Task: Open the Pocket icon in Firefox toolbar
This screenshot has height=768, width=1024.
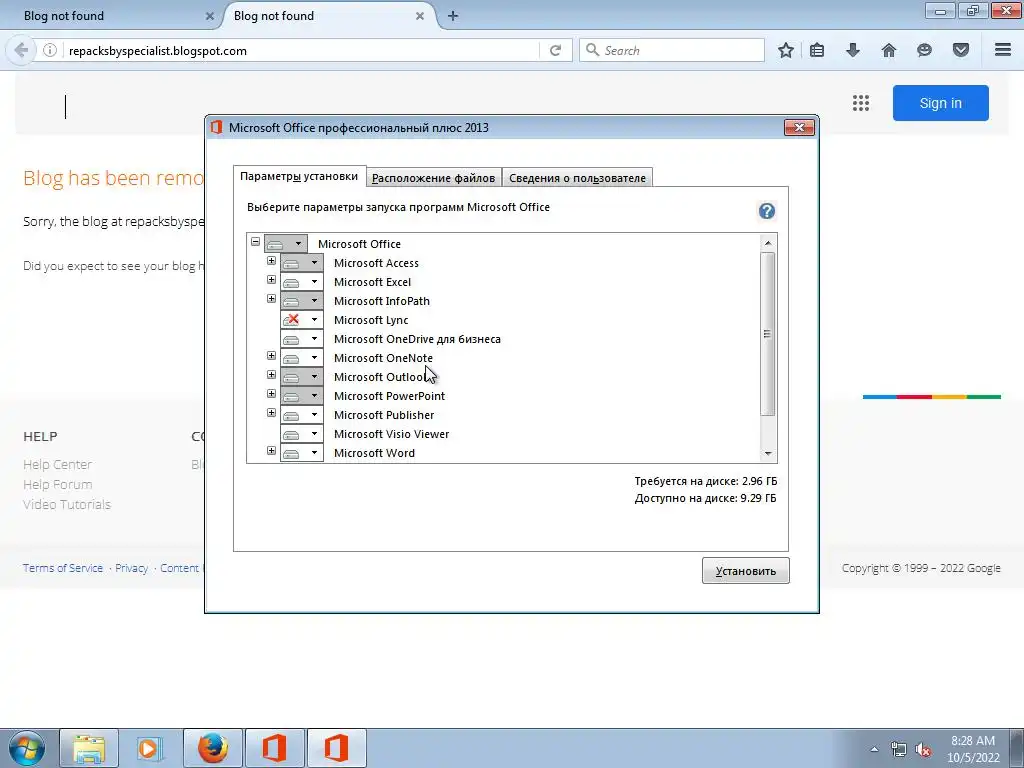Action: tap(961, 50)
